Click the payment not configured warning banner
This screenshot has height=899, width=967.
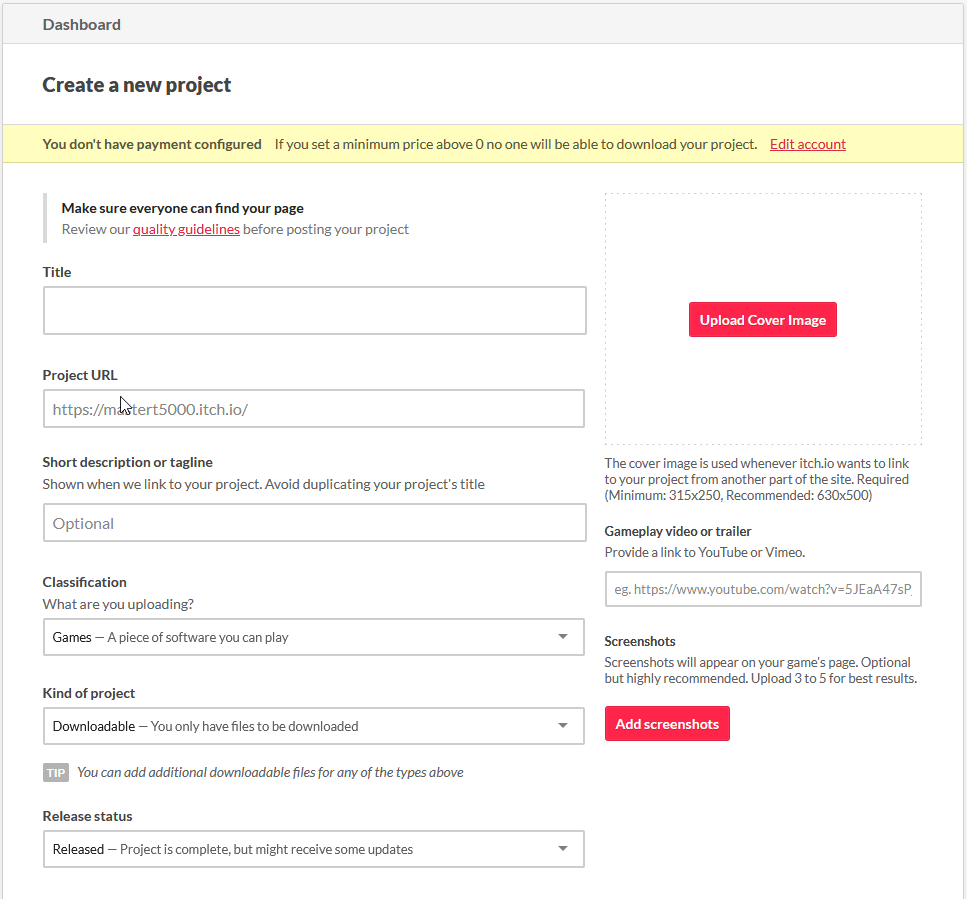point(483,144)
